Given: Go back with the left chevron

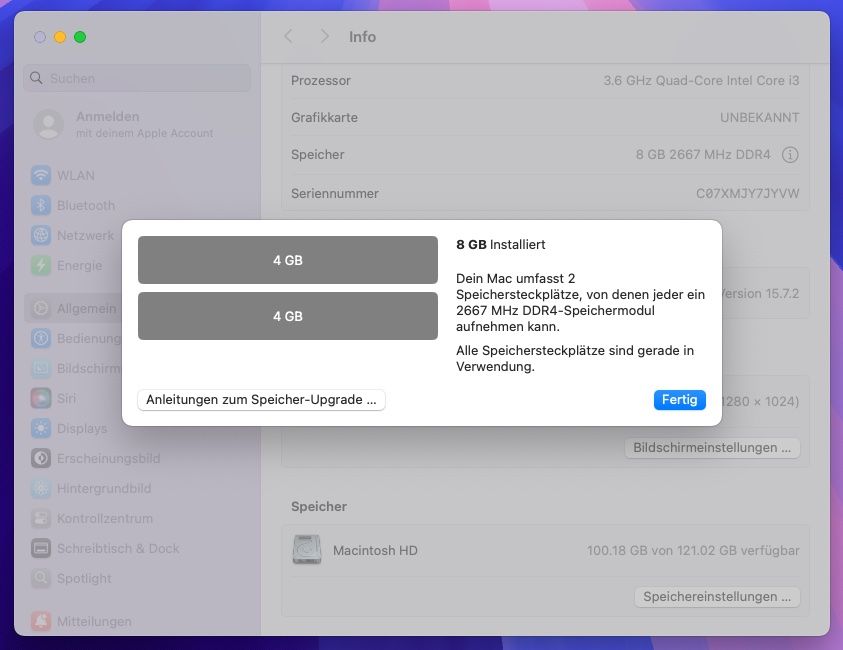Looking at the screenshot, I should pyautogui.click(x=289, y=37).
